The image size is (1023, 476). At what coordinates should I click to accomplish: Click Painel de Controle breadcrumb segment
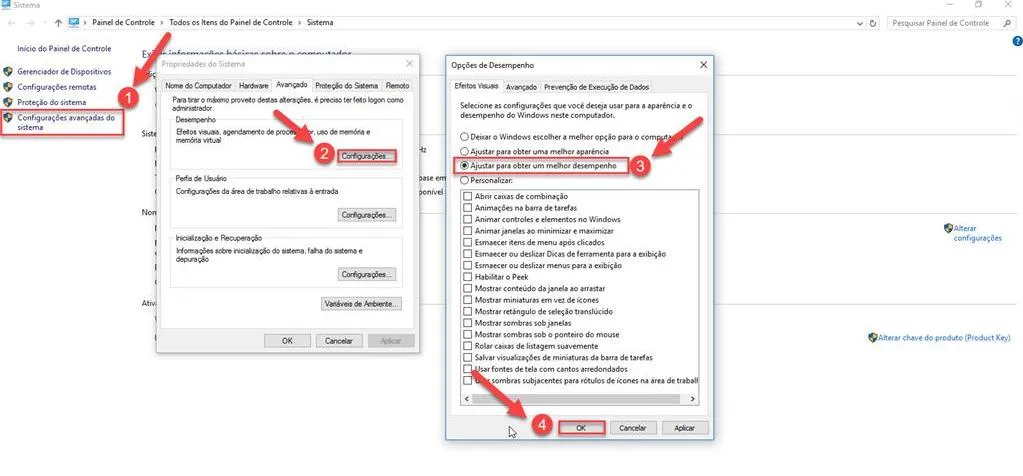click(123, 23)
